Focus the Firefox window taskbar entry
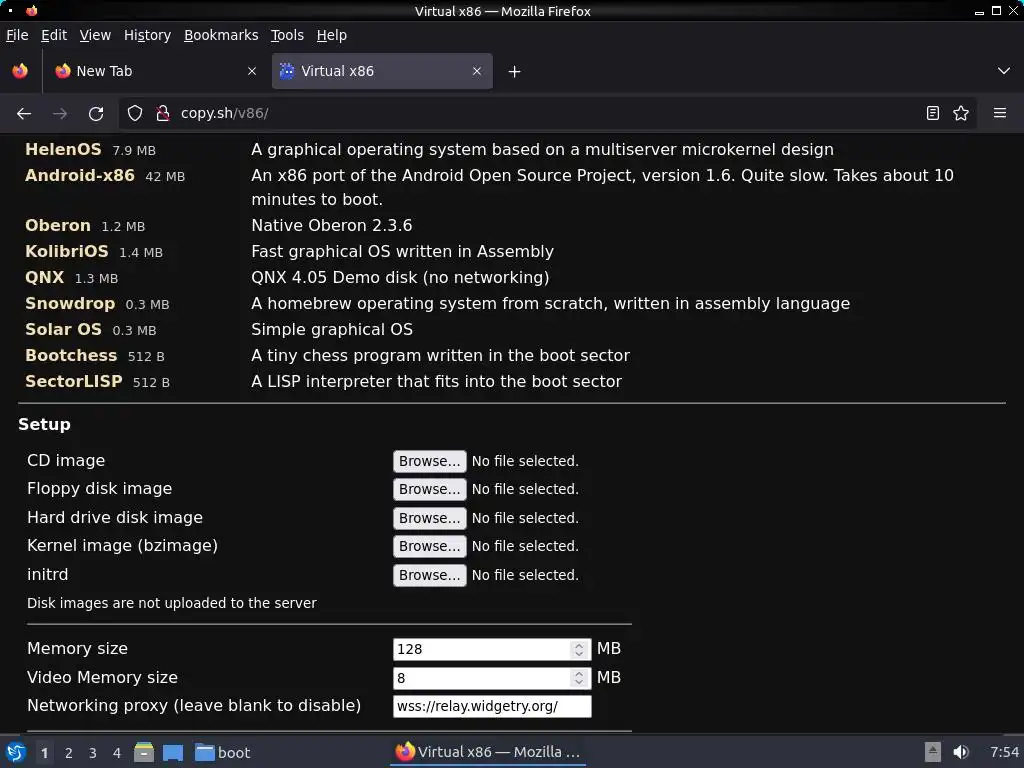Viewport: 1024px width, 768px height. 488,752
